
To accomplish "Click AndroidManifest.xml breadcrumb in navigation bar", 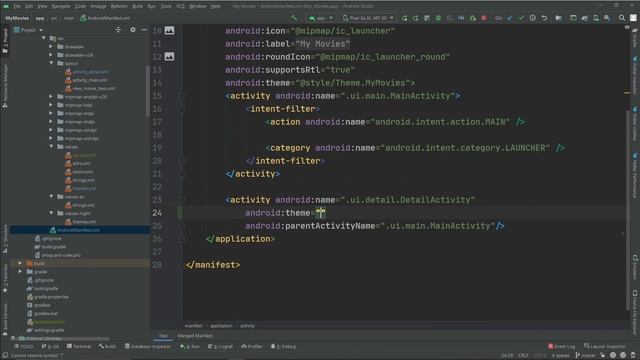I will (x=105, y=18).
